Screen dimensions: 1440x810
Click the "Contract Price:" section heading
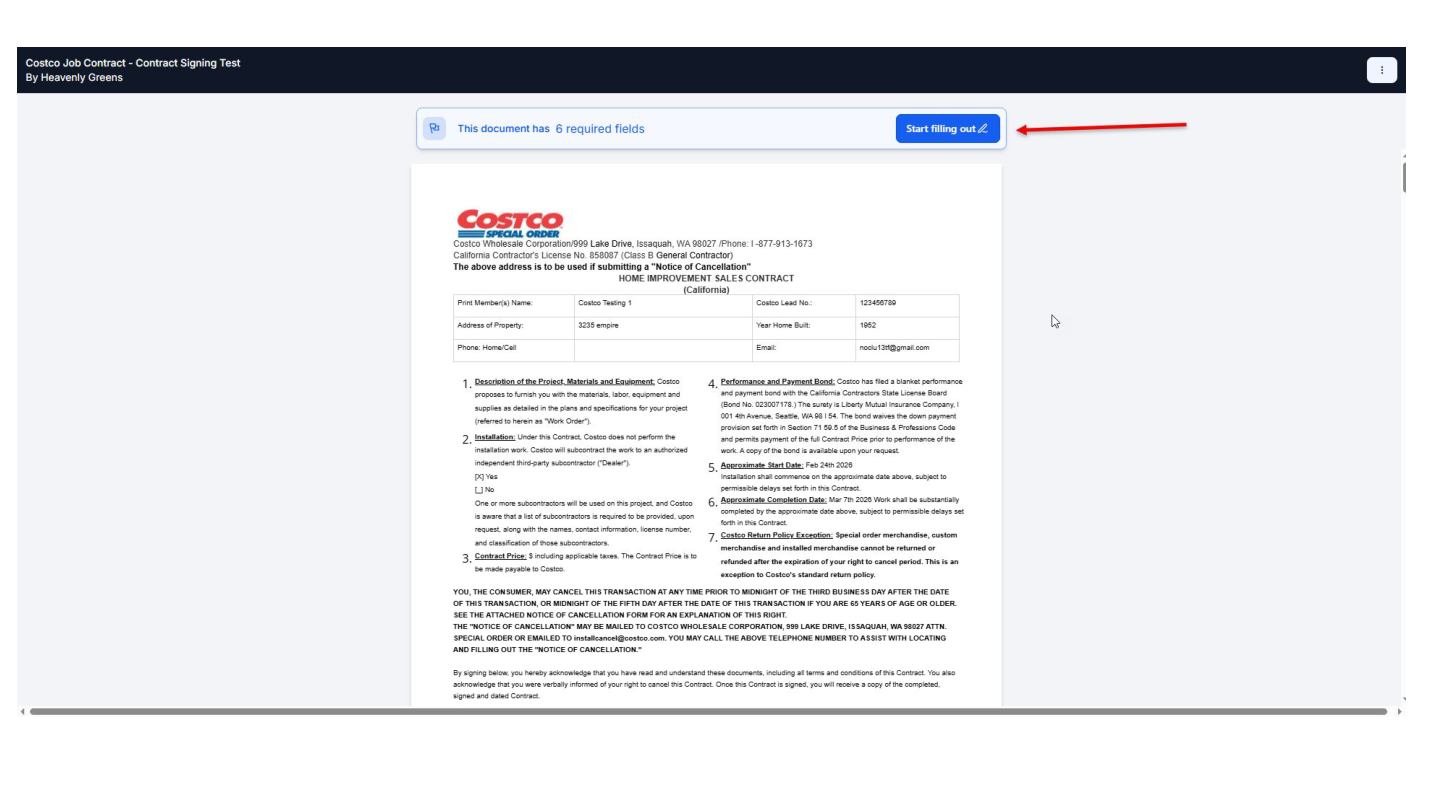(x=501, y=556)
